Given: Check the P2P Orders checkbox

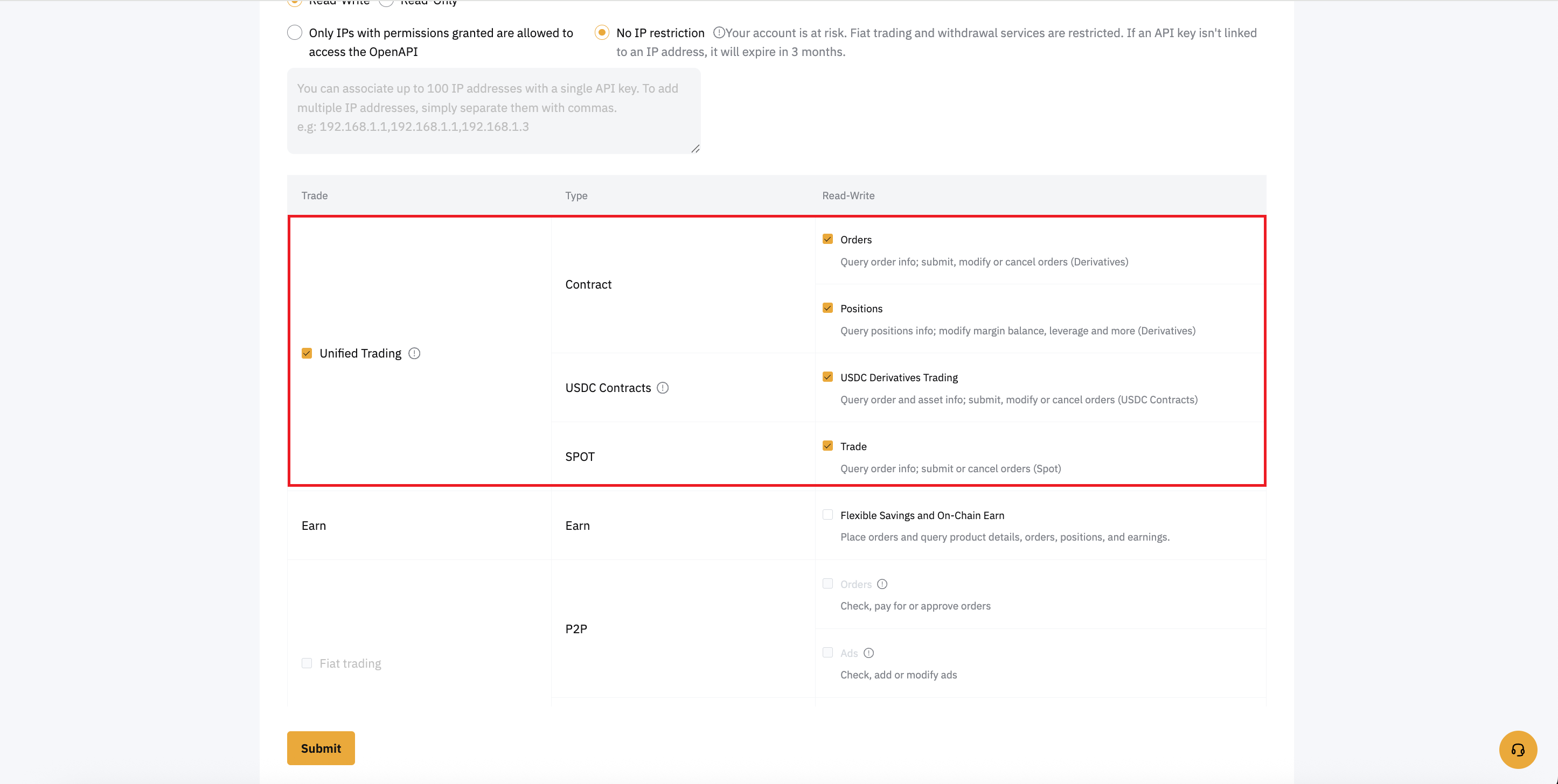Looking at the screenshot, I should 827,583.
